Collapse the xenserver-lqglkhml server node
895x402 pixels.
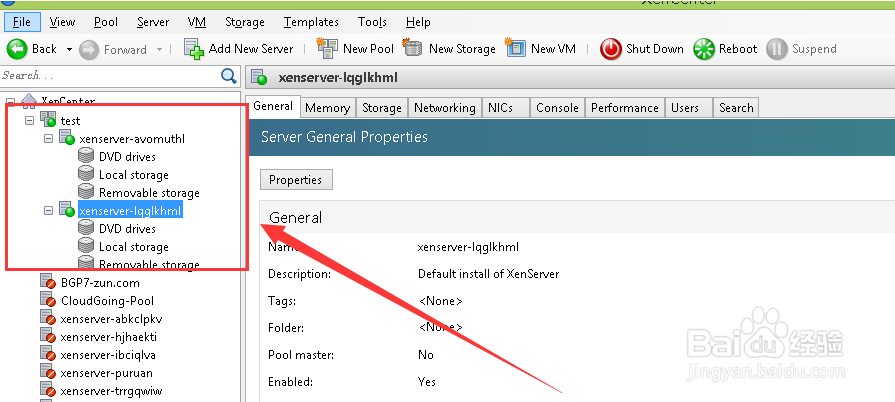coord(49,211)
